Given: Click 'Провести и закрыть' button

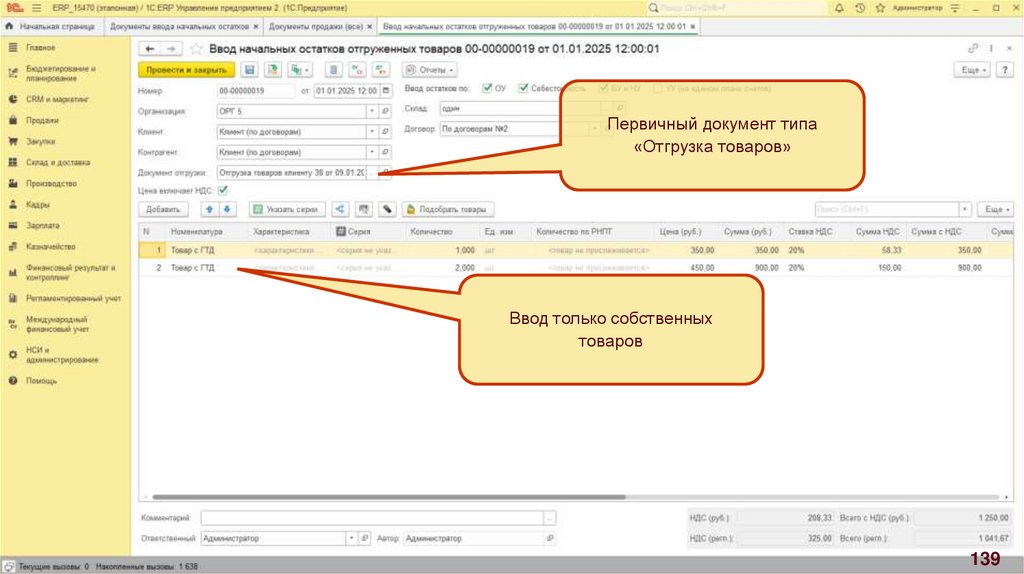Looking at the screenshot, I should click(x=186, y=70).
